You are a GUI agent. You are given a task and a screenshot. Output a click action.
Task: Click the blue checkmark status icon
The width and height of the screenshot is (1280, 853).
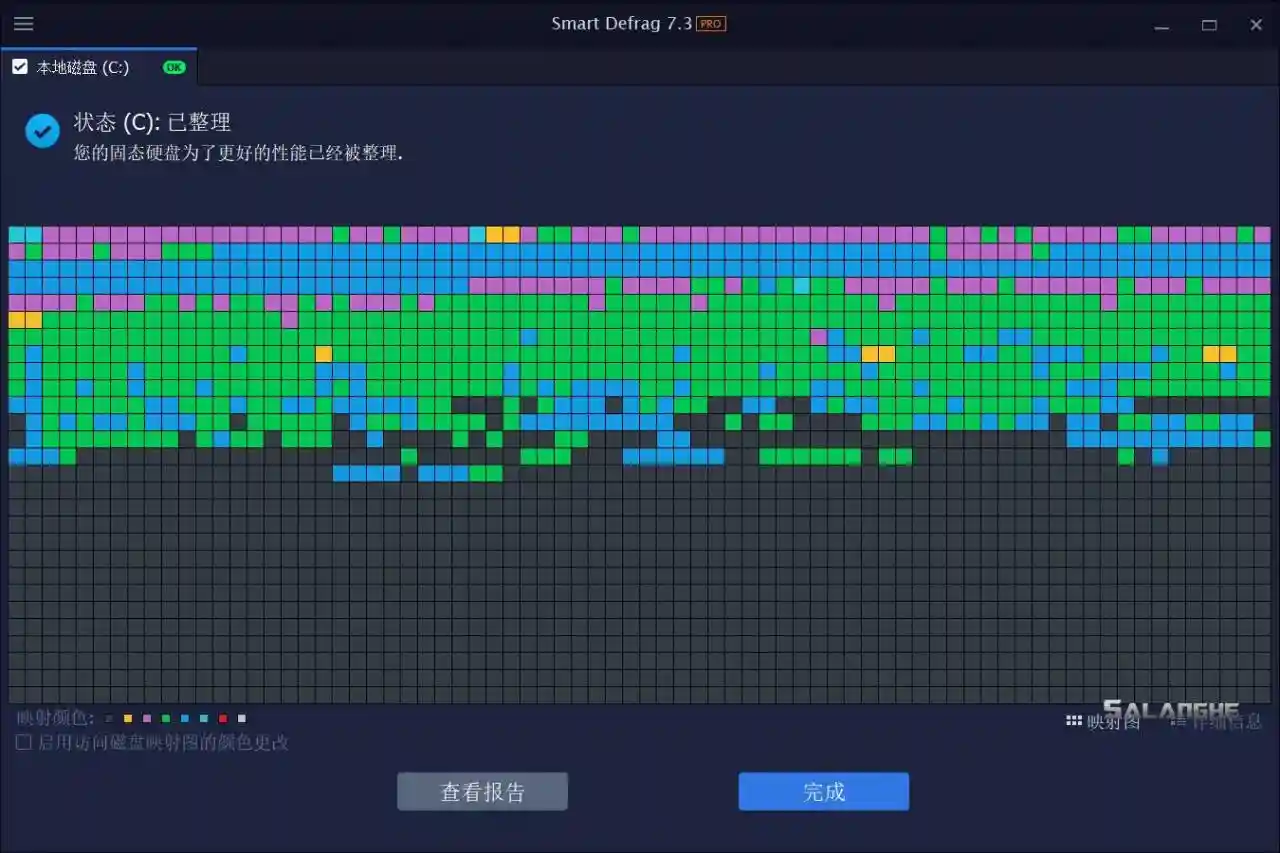pyautogui.click(x=42, y=130)
